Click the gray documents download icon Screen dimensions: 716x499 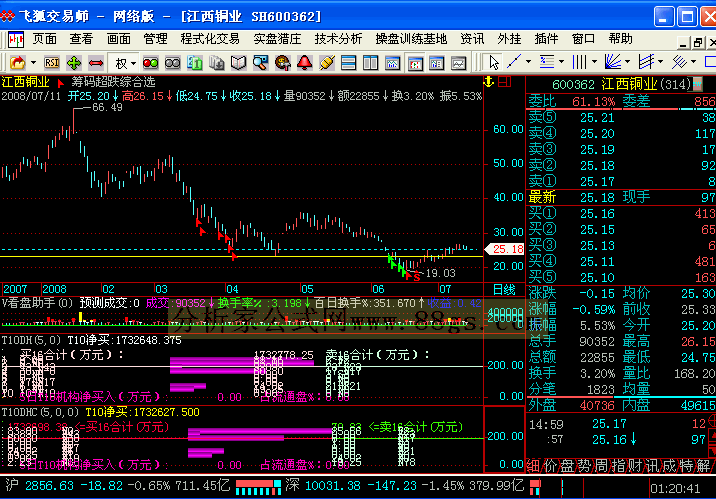click(x=217, y=63)
